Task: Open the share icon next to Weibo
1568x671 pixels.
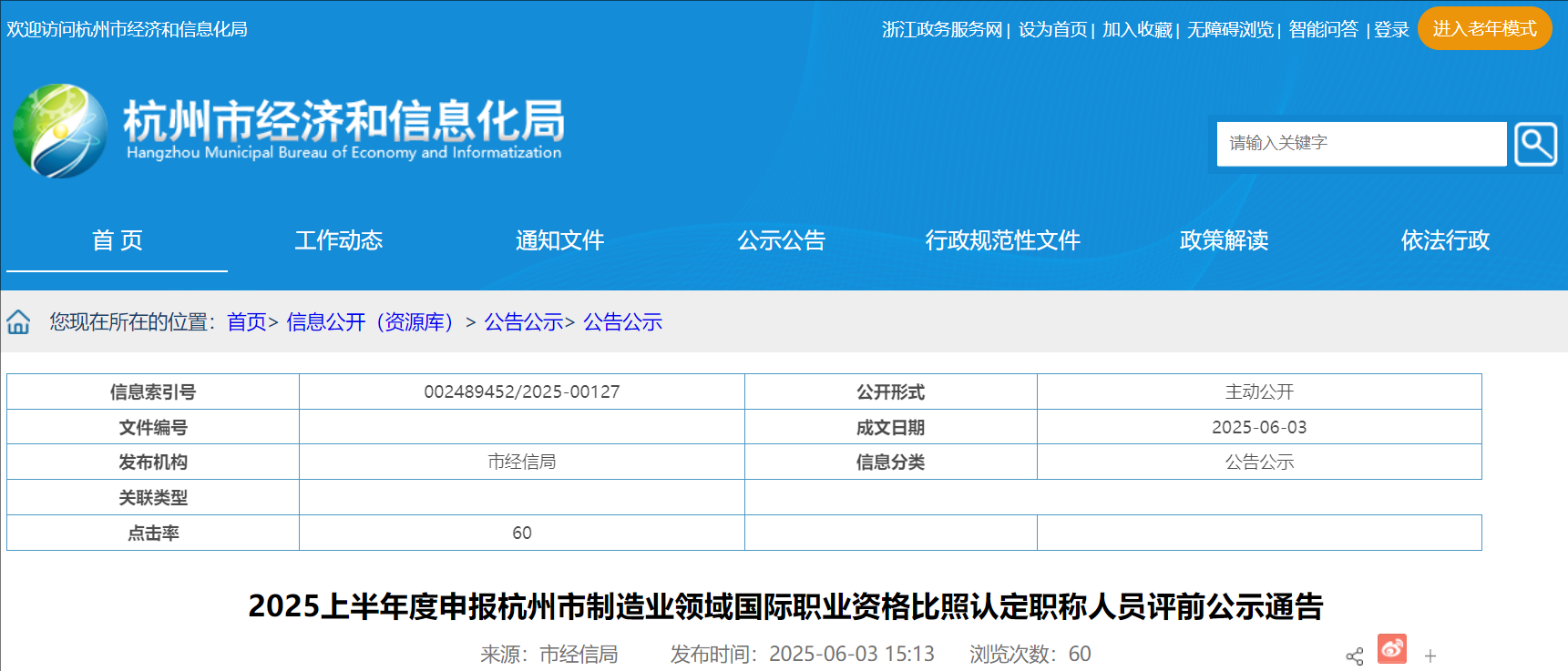Action: click(1355, 656)
